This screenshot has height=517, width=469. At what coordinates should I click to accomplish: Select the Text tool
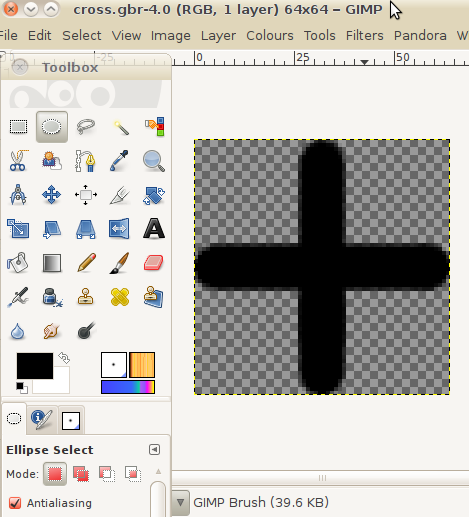(154, 229)
